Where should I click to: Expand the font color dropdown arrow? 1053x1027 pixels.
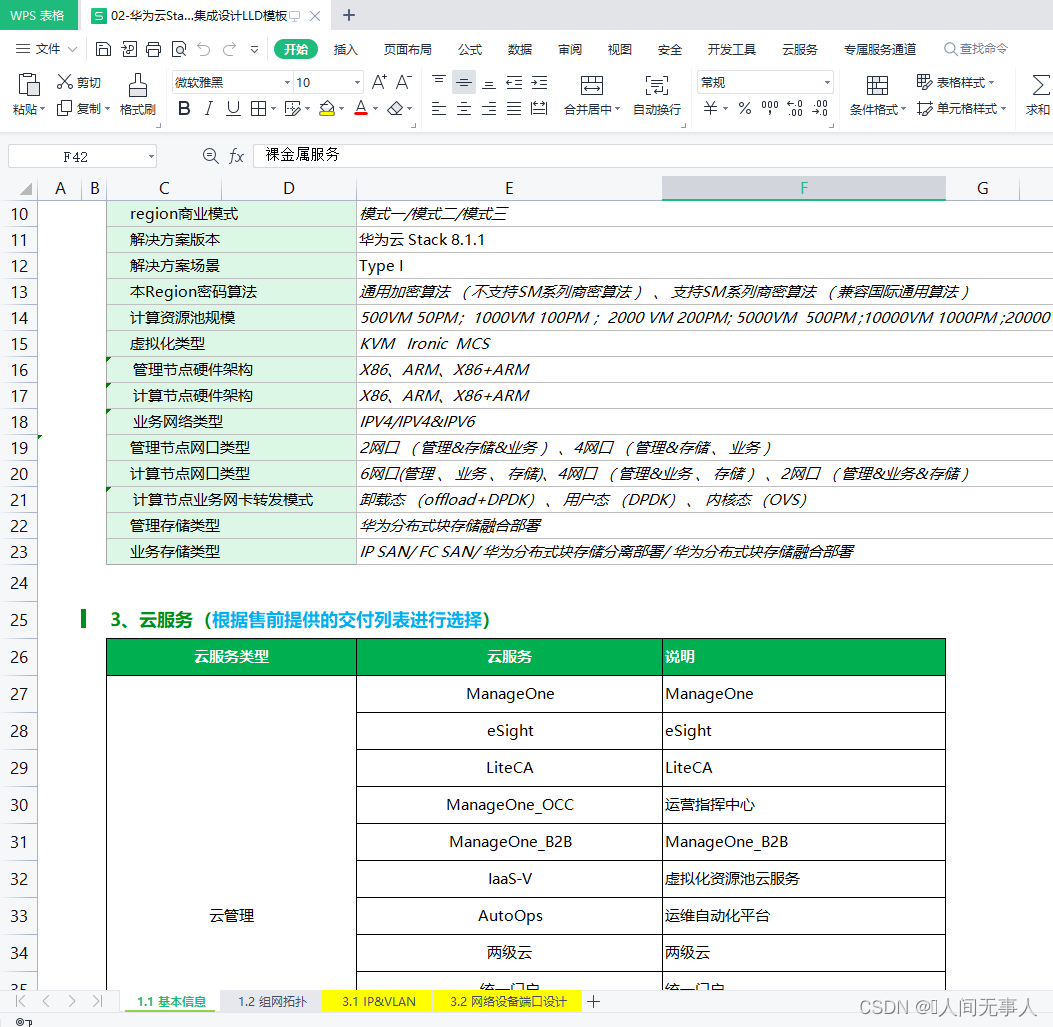(375, 108)
